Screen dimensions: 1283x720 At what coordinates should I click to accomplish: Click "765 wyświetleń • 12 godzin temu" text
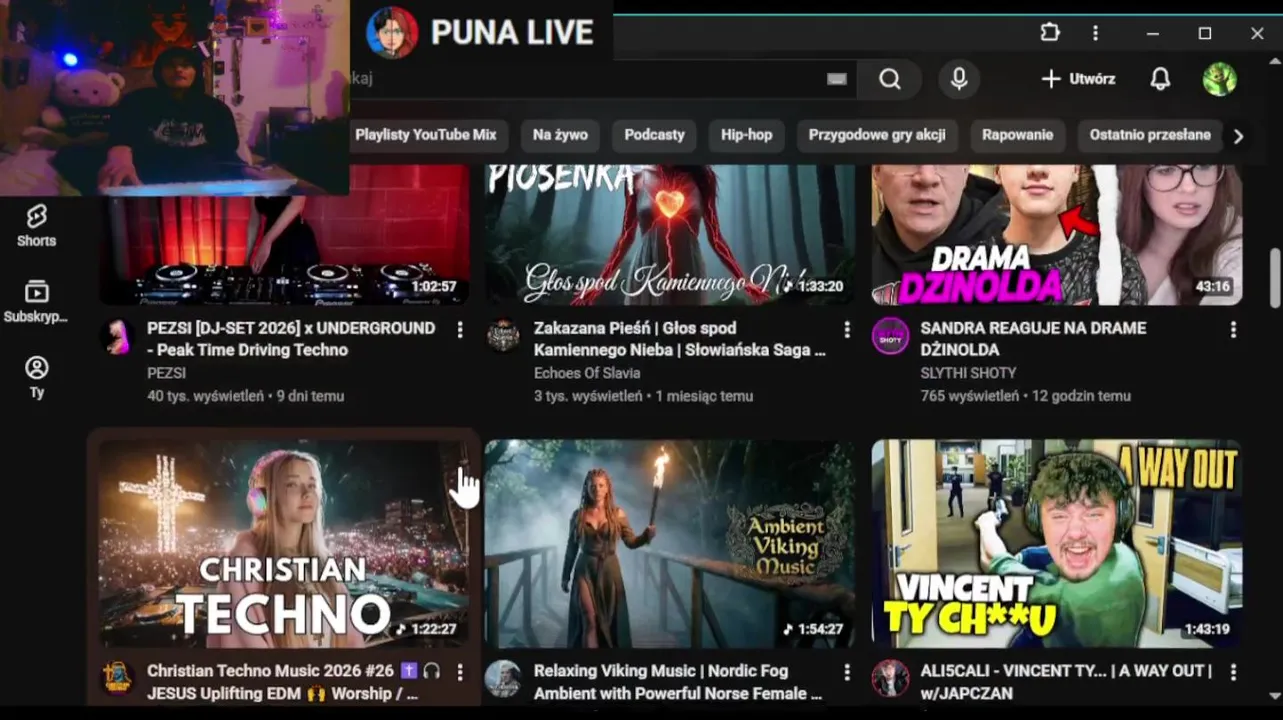pyautogui.click(x=1025, y=396)
